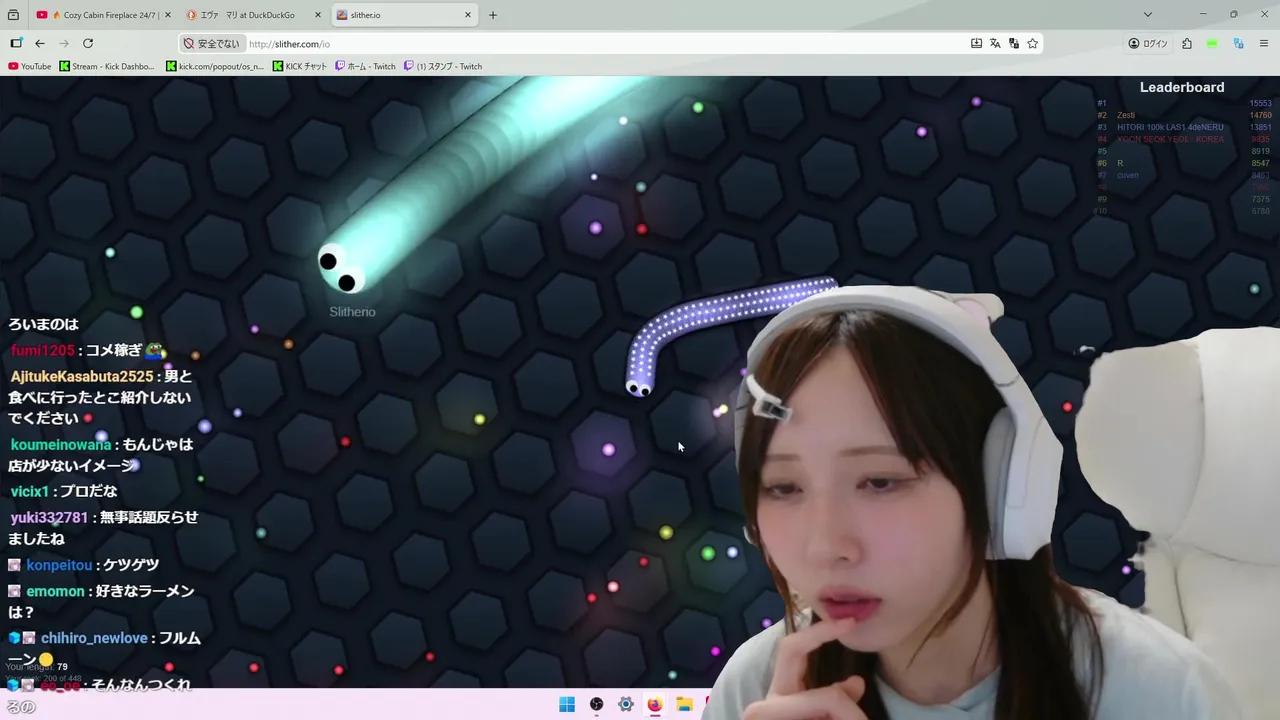Click the install page icon in address bar
The image size is (1280, 720).
976,43
